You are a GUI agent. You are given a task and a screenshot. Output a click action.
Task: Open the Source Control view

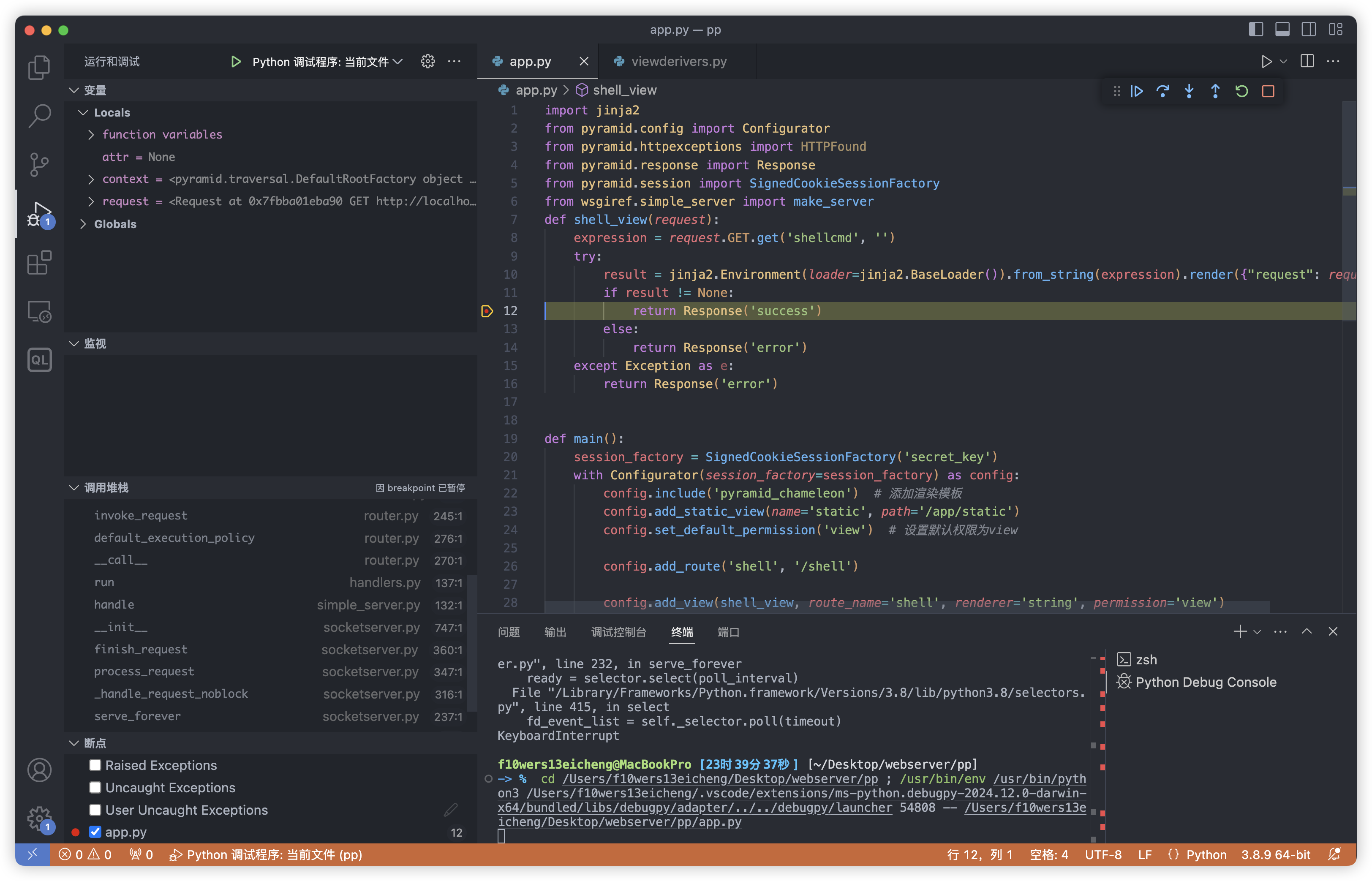tap(39, 165)
